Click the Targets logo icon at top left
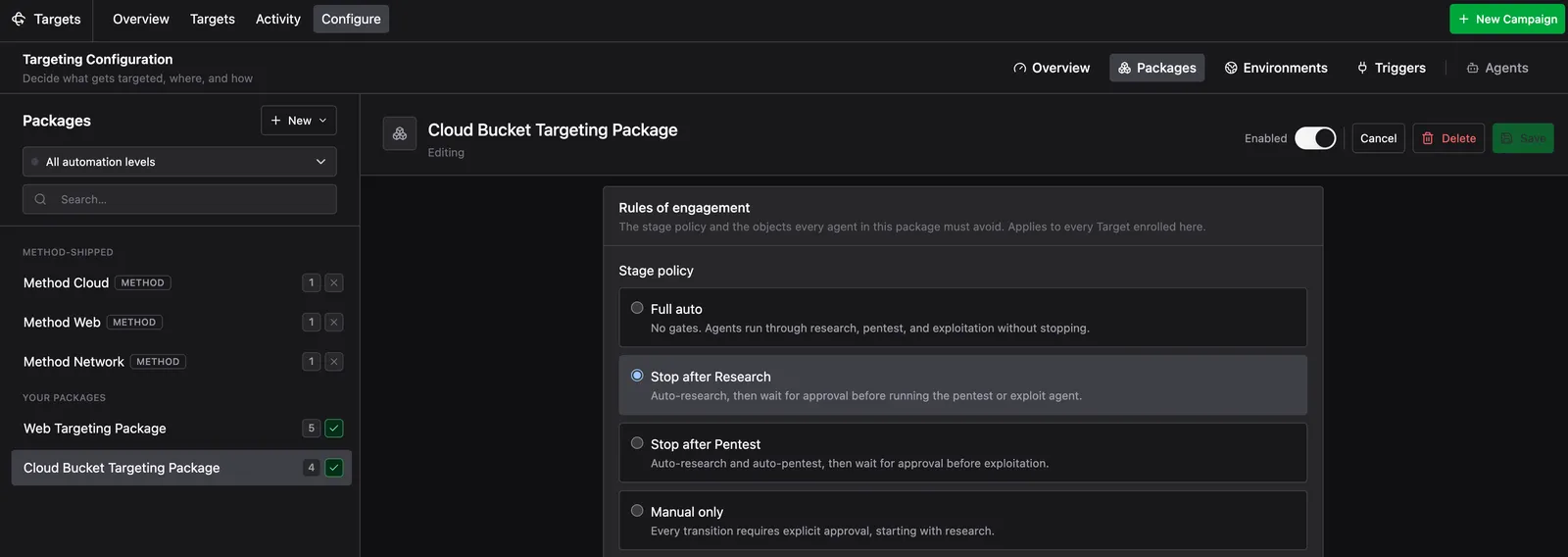This screenshot has height=557, width=1568. (x=19, y=19)
